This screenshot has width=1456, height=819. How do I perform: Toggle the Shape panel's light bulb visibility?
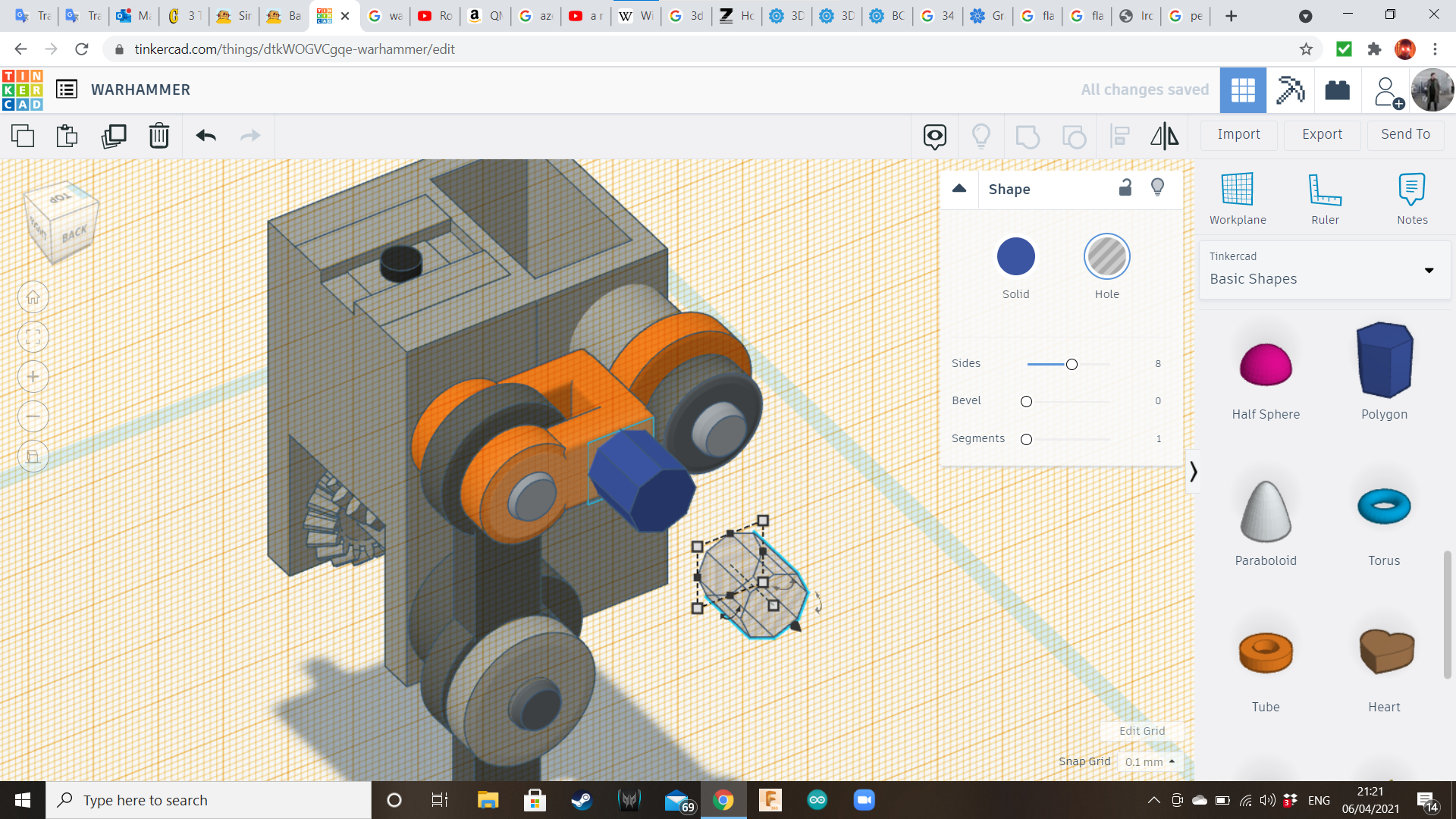click(1157, 188)
